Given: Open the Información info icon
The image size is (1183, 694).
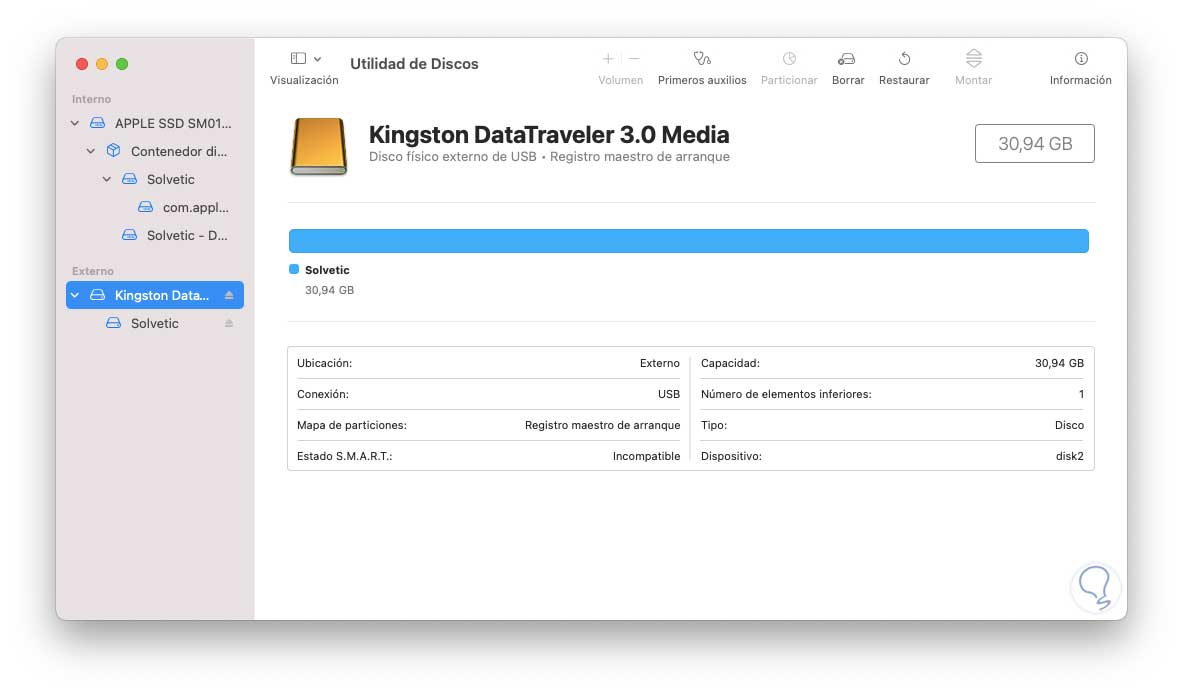Looking at the screenshot, I should [1080, 58].
